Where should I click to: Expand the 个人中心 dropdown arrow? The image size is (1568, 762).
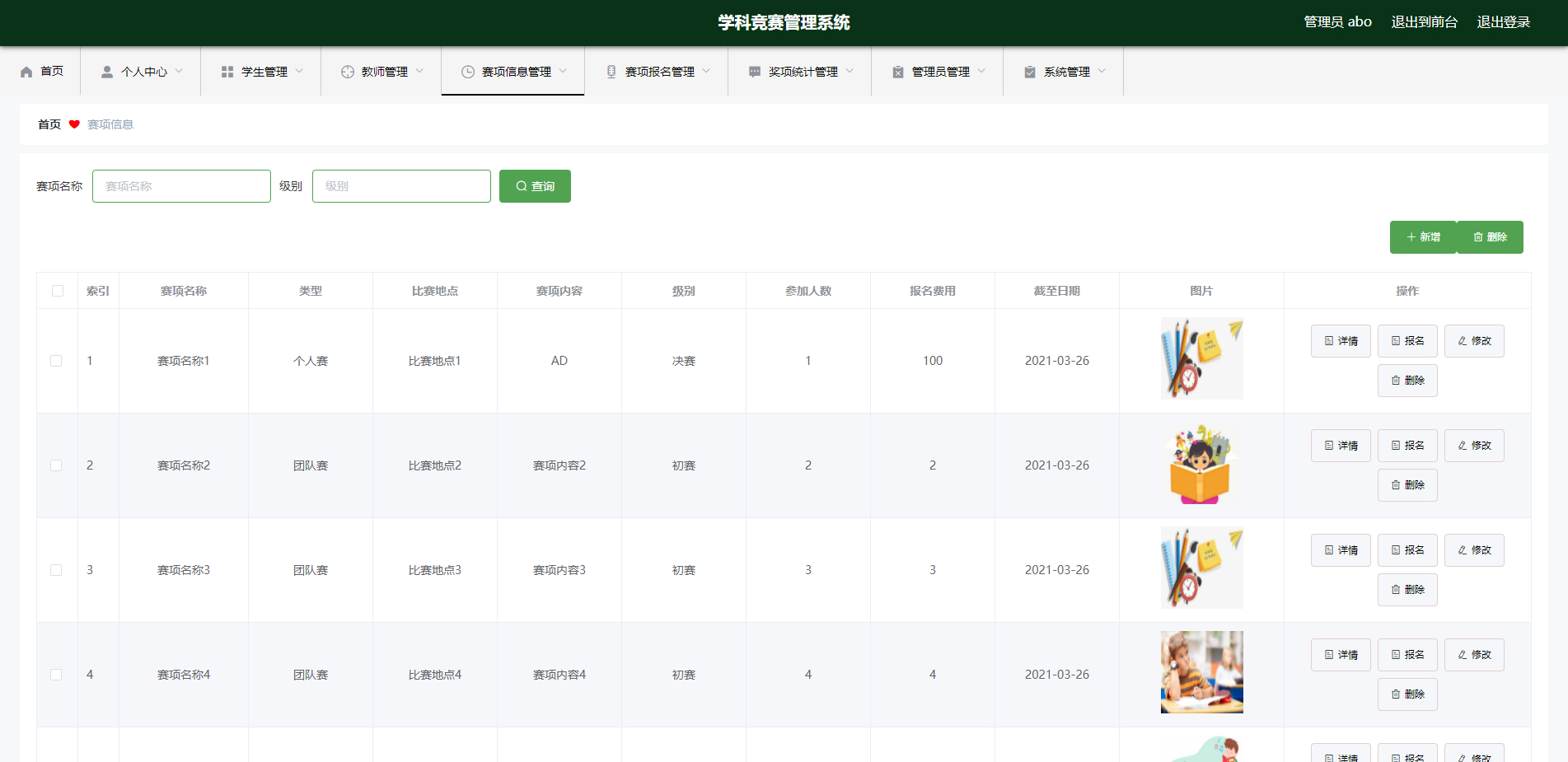179,71
